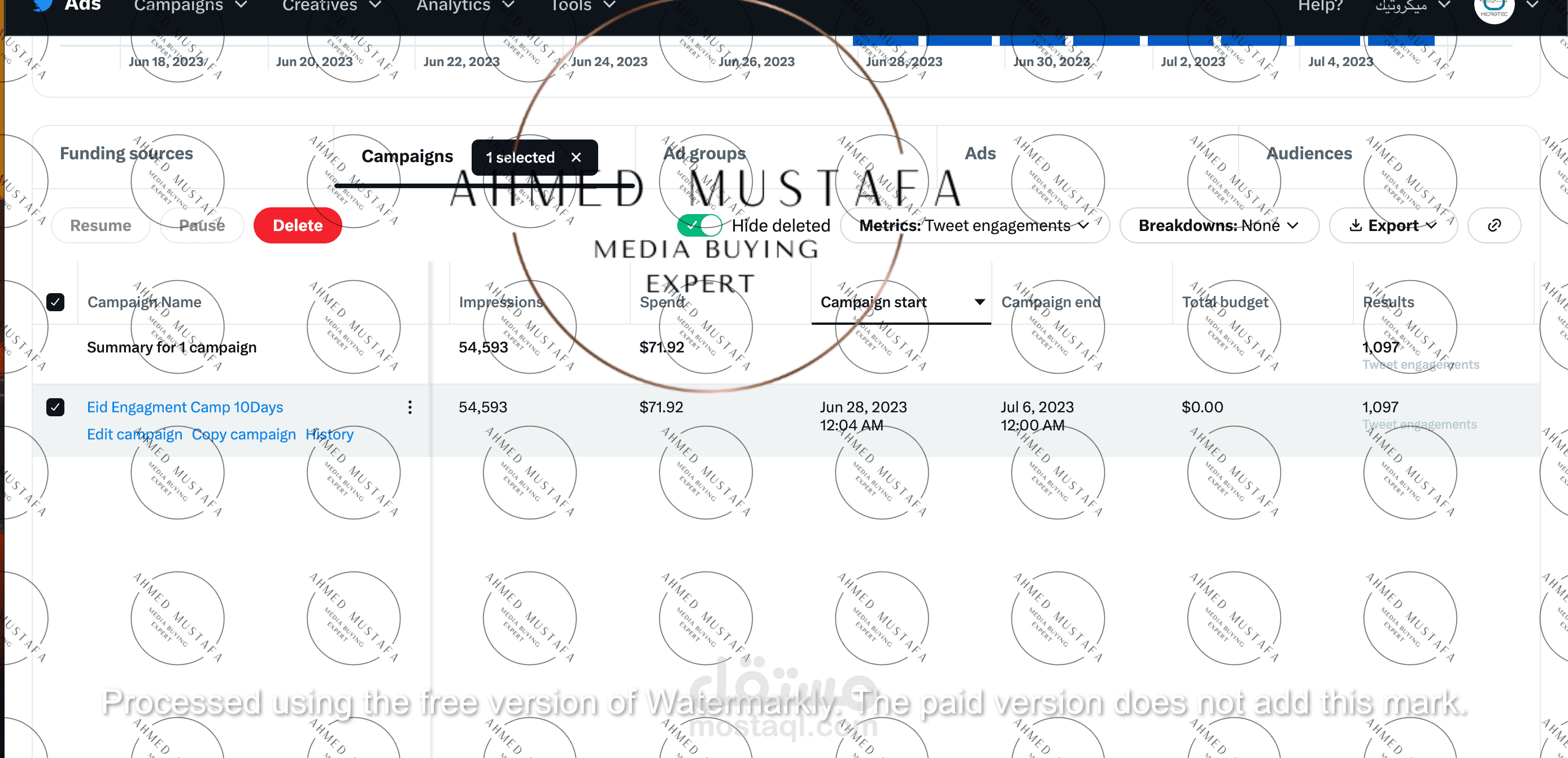Image resolution: width=1568 pixels, height=758 pixels.
Task: Sort by the Campaign start column
Action: point(901,302)
